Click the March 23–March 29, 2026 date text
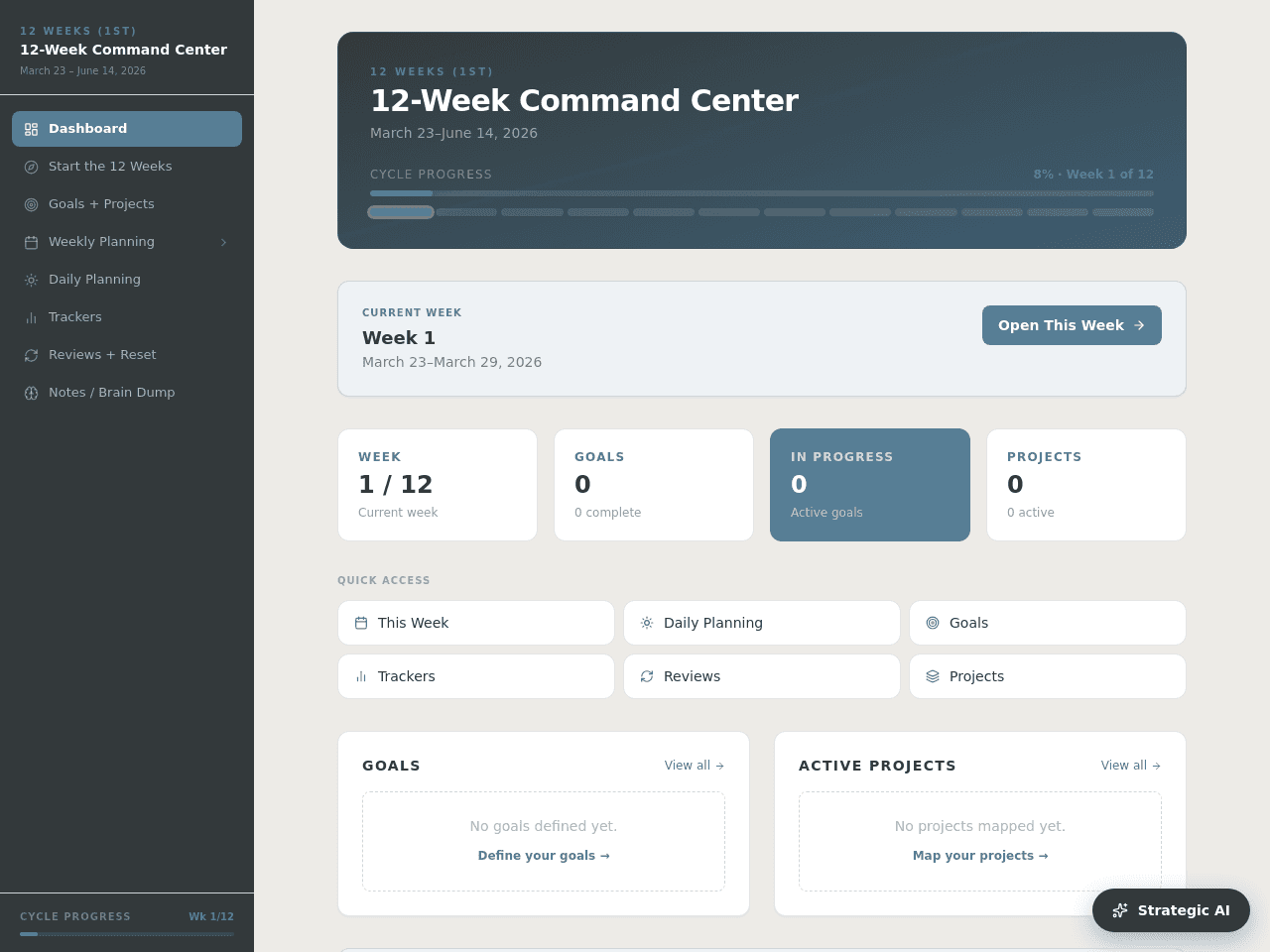1270x952 pixels. click(451, 362)
